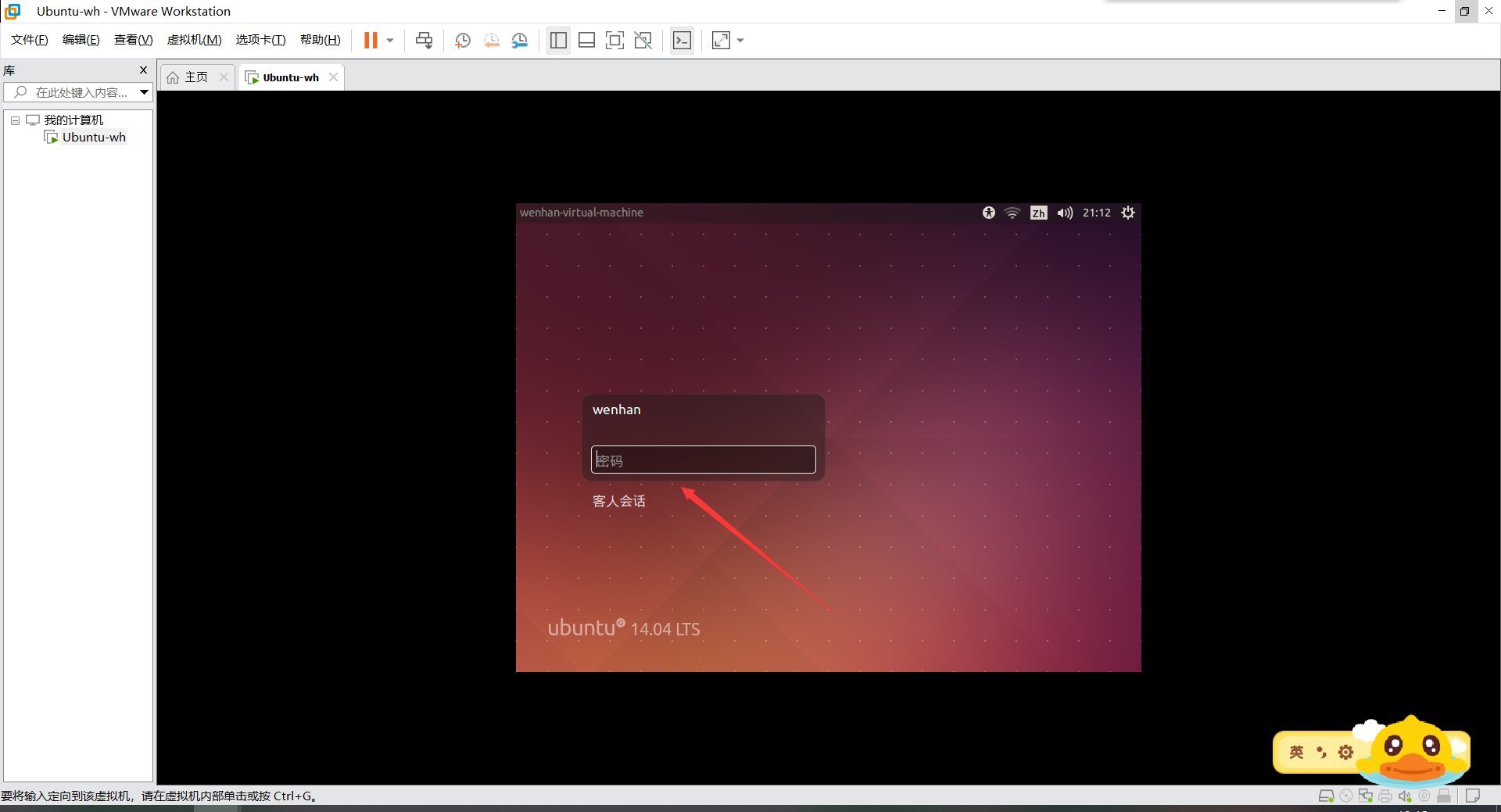Click the USB device status icon
This screenshot has width=1501, height=812.
pos(1444,796)
